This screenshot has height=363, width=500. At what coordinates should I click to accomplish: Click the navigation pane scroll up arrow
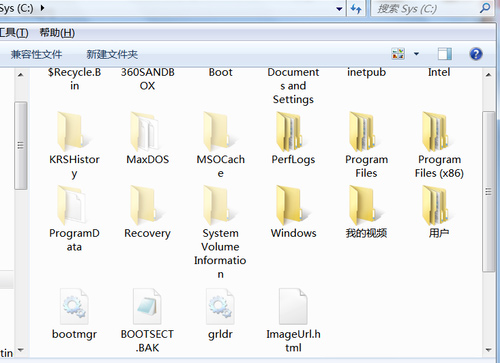click(x=21, y=75)
